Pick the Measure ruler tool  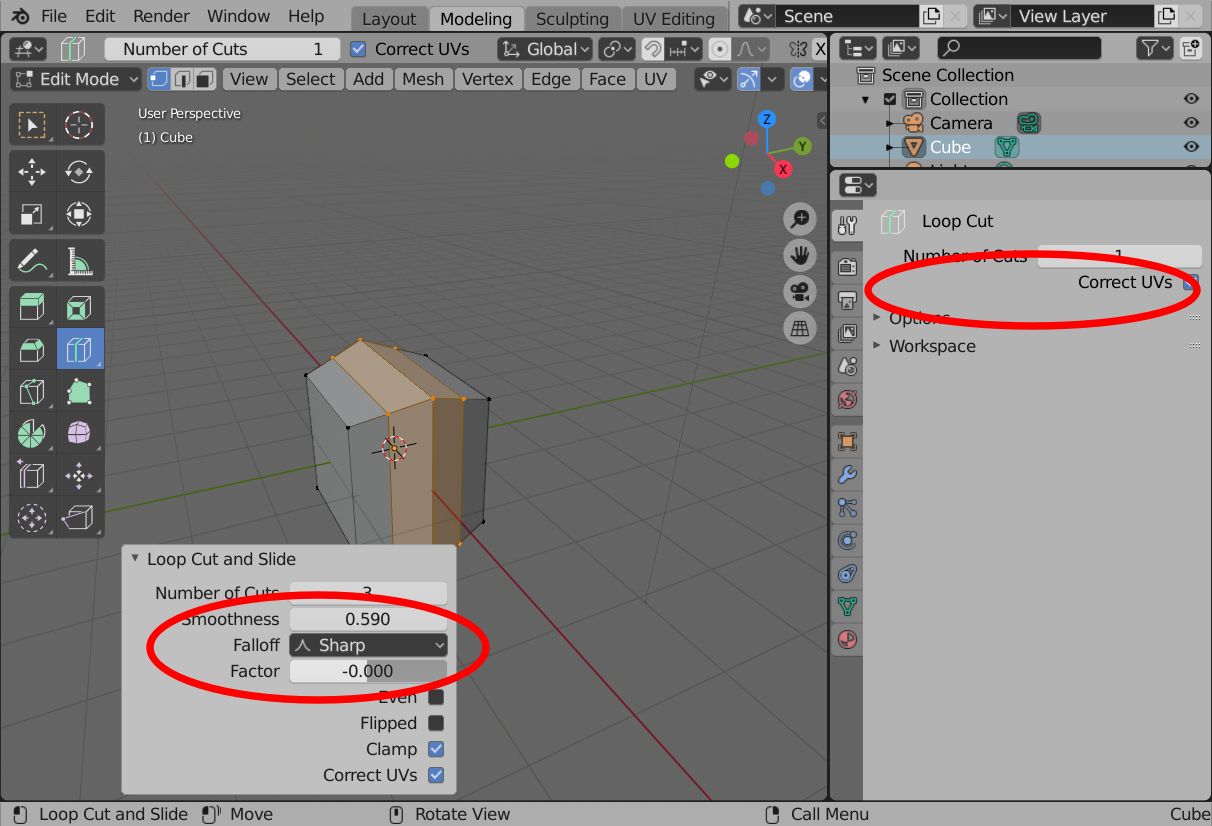point(79,261)
